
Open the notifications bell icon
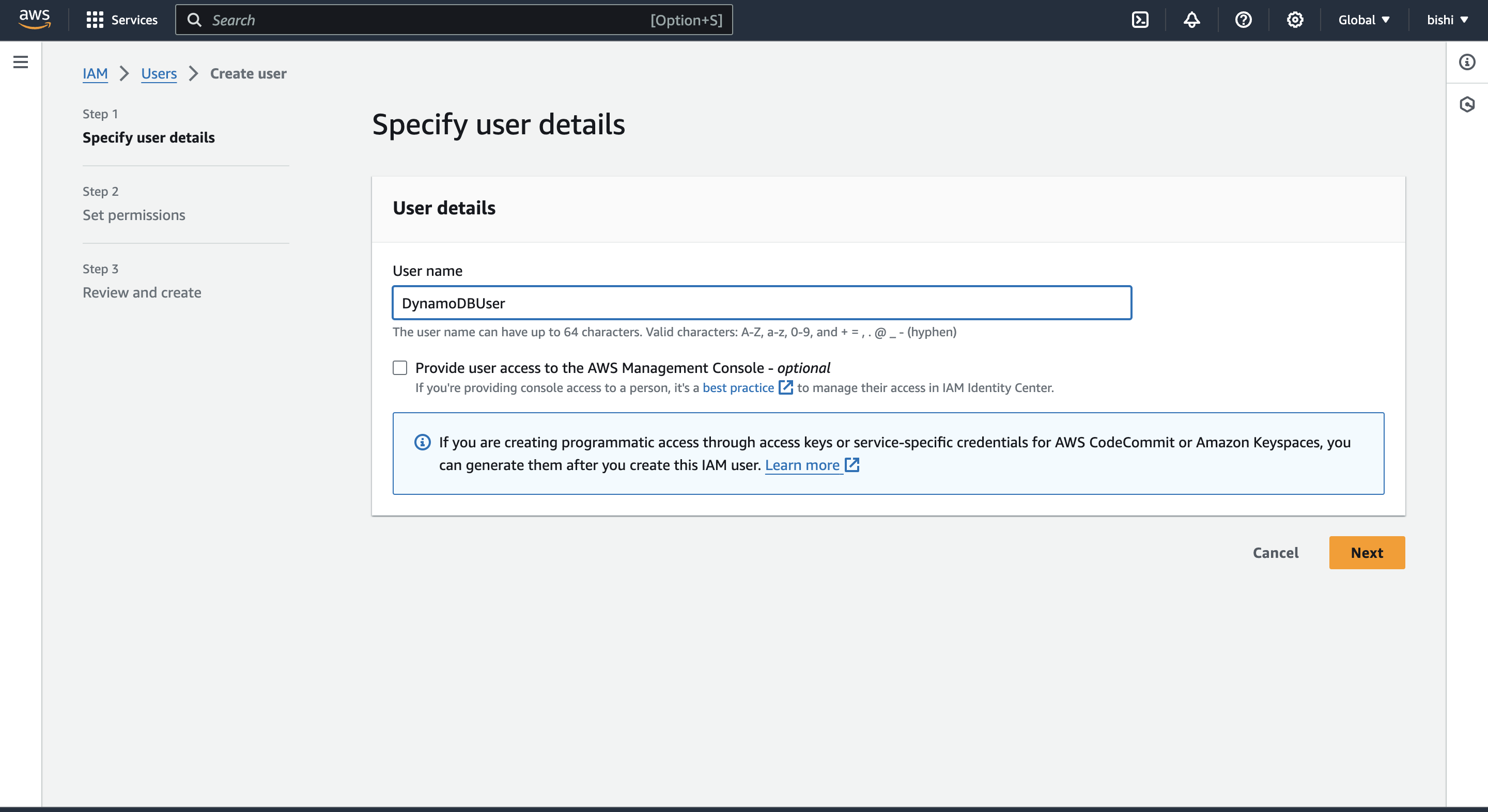[1191, 20]
